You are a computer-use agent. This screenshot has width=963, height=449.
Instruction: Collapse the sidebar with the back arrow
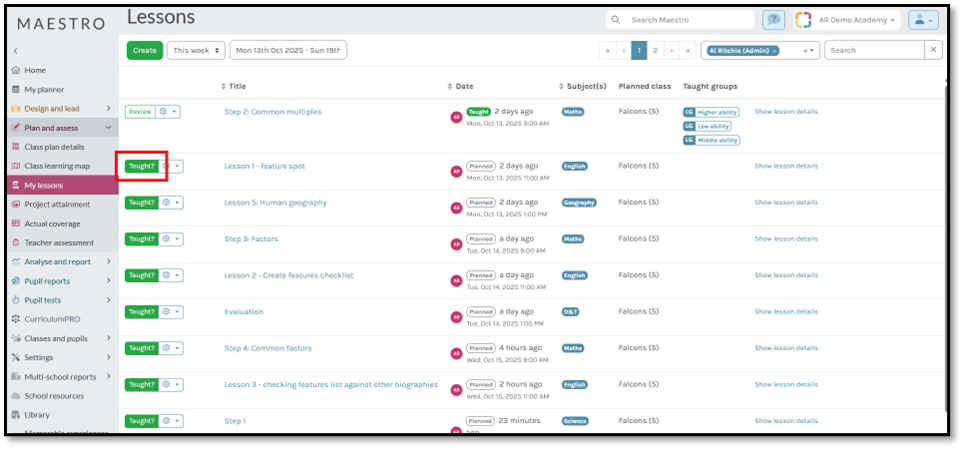15,51
